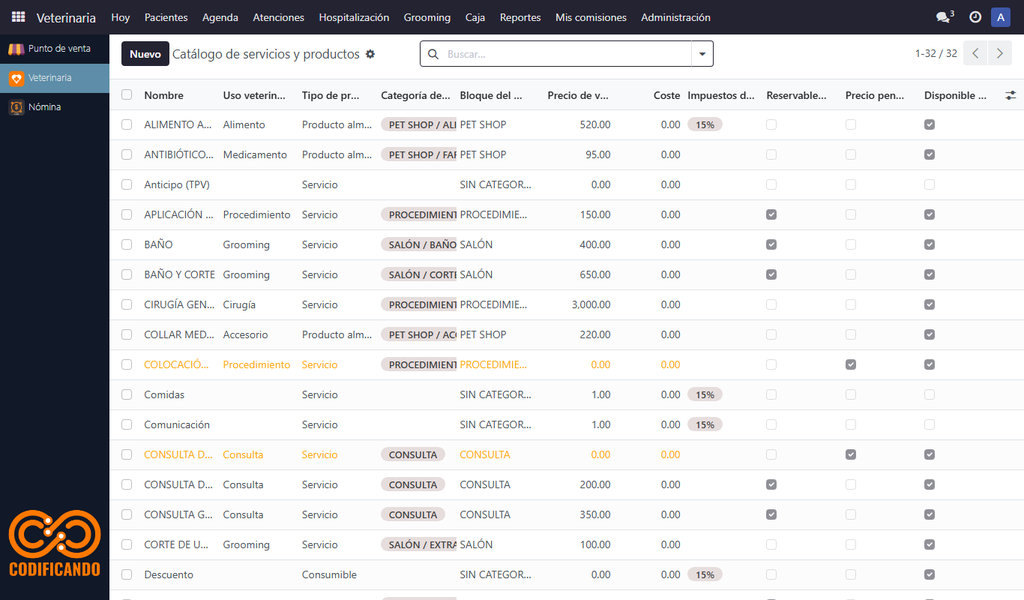1024x600 pixels.
Task: Click the 3,000.00 price cell
Action: (591, 305)
